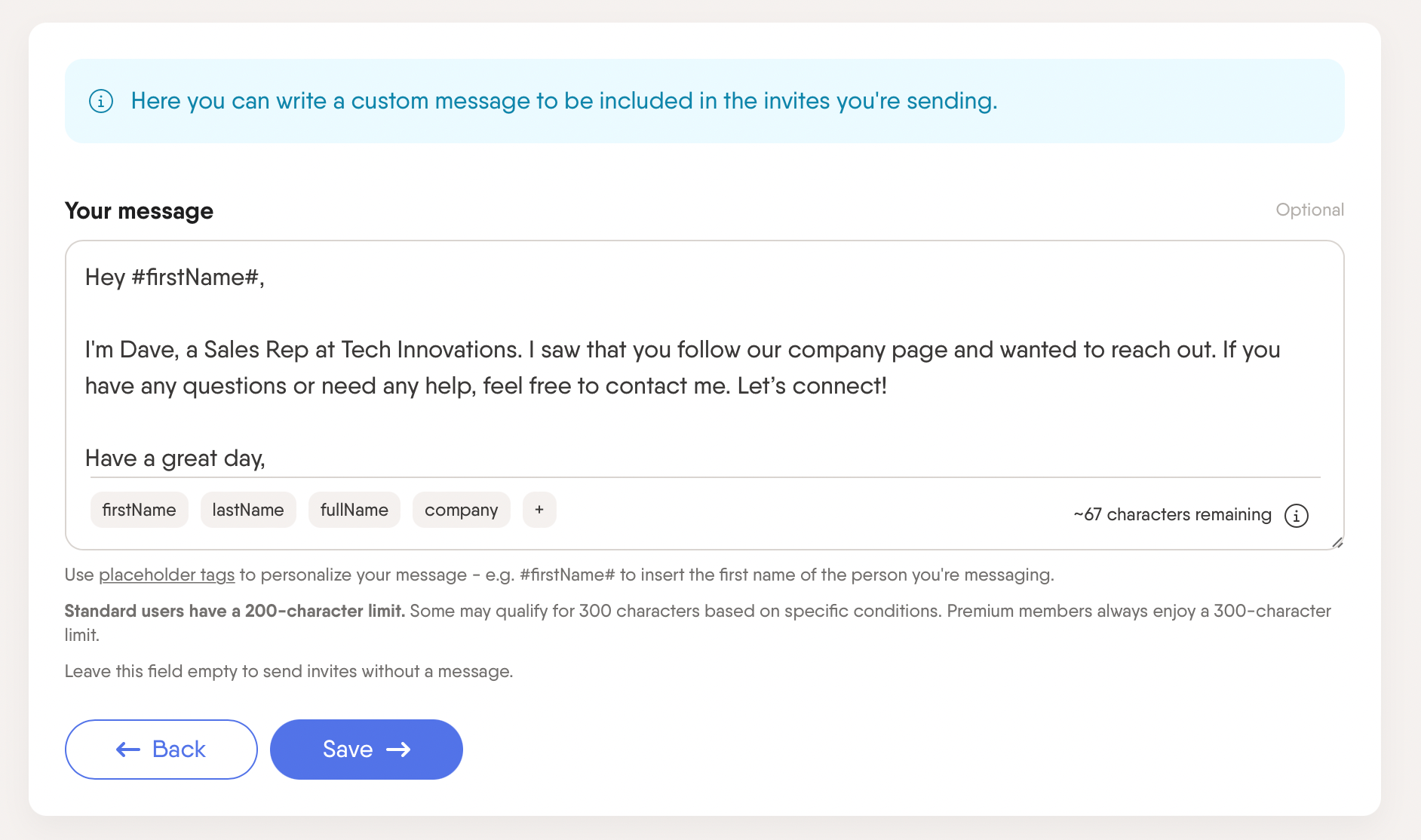Image resolution: width=1421 pixels, height=840 pixels.
Task: Click the 'Your message' field label
Action: [139, 211]
